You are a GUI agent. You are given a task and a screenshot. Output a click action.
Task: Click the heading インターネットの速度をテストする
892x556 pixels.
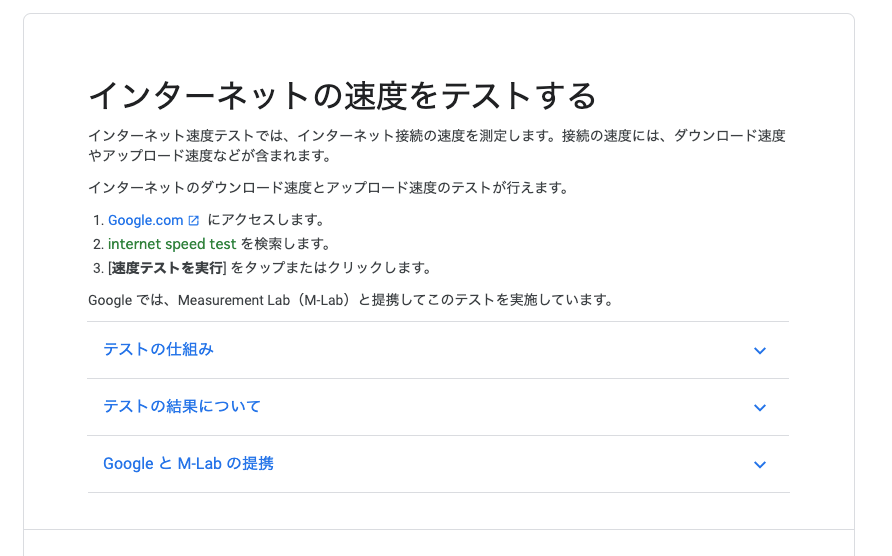click(342, 96)
